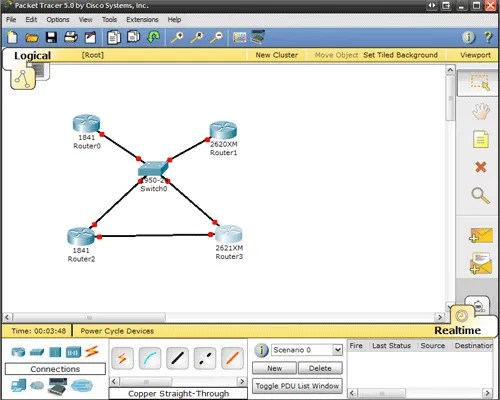Image resolution: width=500 pixels, height=400 pixels.
Task: Select Hubs device category icon
Action: [55, 352]
